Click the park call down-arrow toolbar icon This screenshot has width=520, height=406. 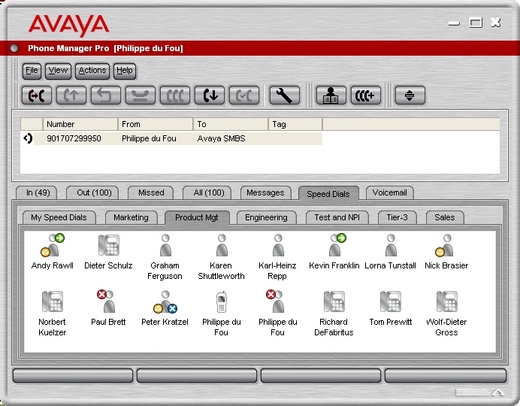pyautogui.click(x=210, y=95)
